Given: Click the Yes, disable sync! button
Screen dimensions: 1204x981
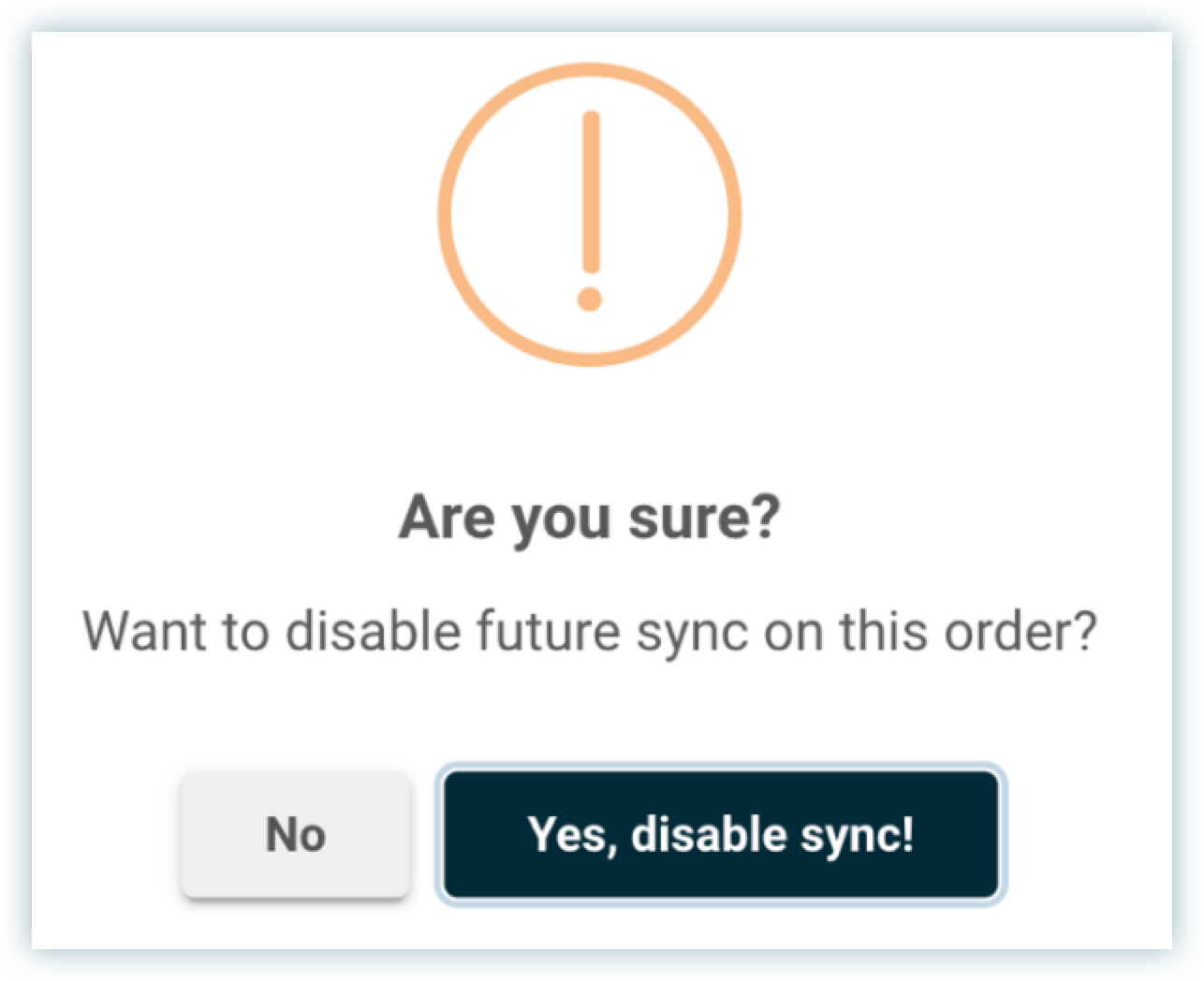Looking at the screenshot, I should [x=720, y=834].
